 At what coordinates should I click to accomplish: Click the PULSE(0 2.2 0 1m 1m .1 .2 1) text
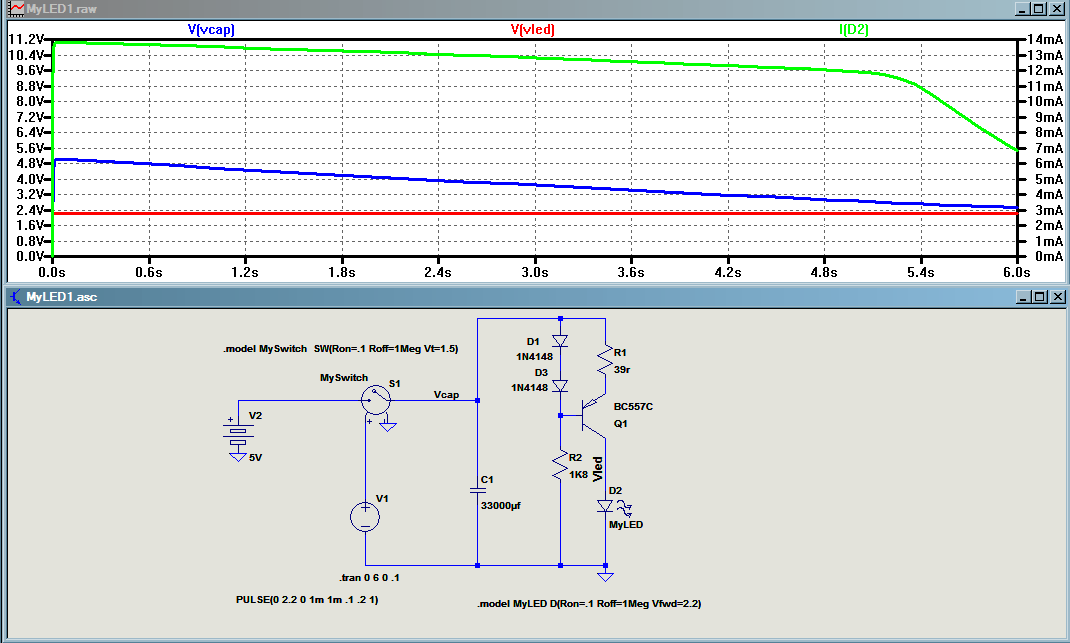click(307, 599)
